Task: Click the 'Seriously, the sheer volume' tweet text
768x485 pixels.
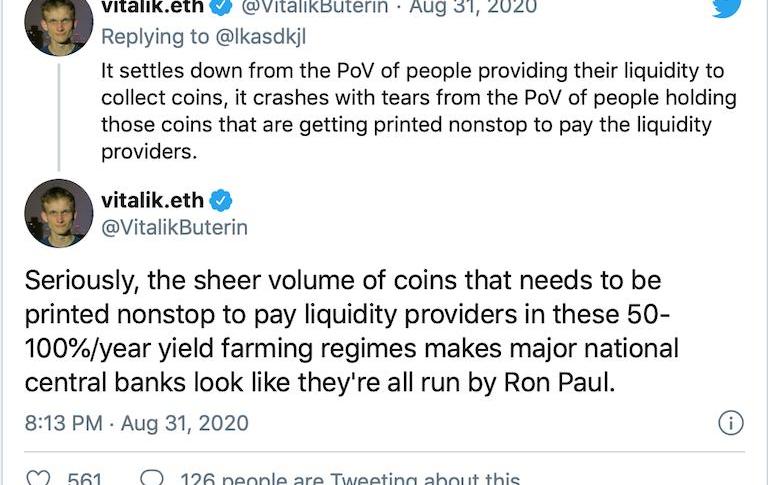Action: point(352,331)
